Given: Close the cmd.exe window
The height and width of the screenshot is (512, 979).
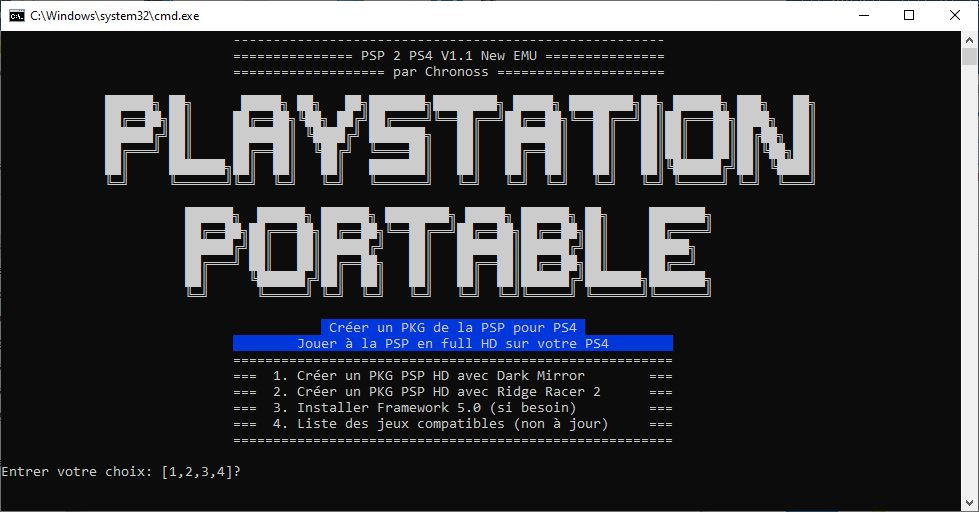Looking at the screenshot, I should click(x=955, y=15).
